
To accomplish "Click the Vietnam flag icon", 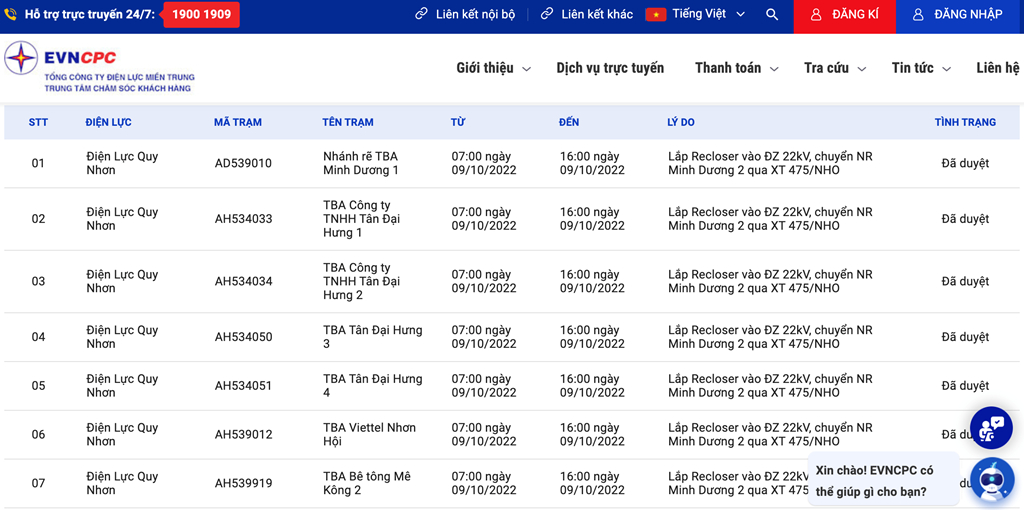I will coord(656,14).
